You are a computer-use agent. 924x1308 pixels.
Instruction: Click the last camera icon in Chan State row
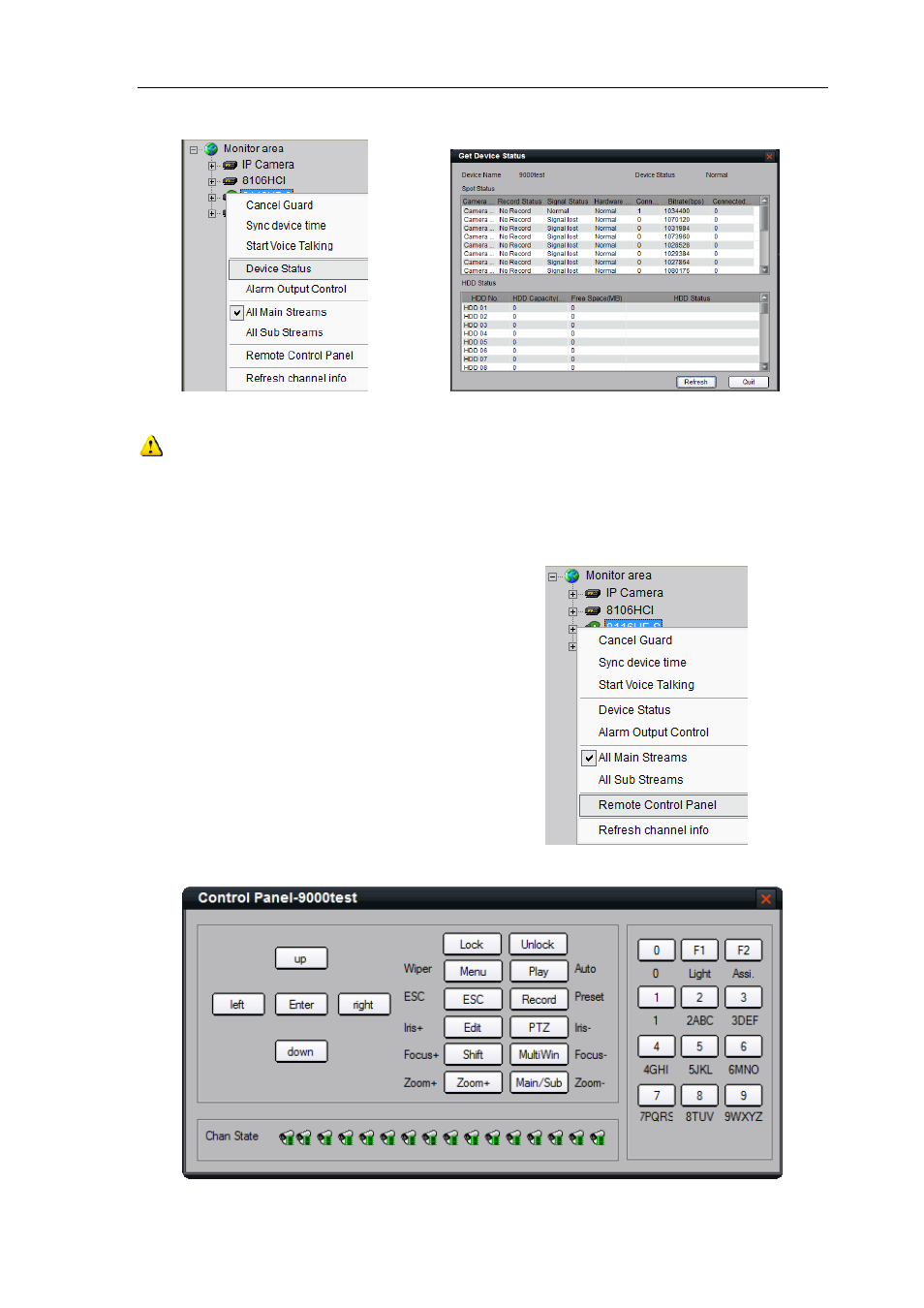pyautogui.click(x=598, y=1137)
